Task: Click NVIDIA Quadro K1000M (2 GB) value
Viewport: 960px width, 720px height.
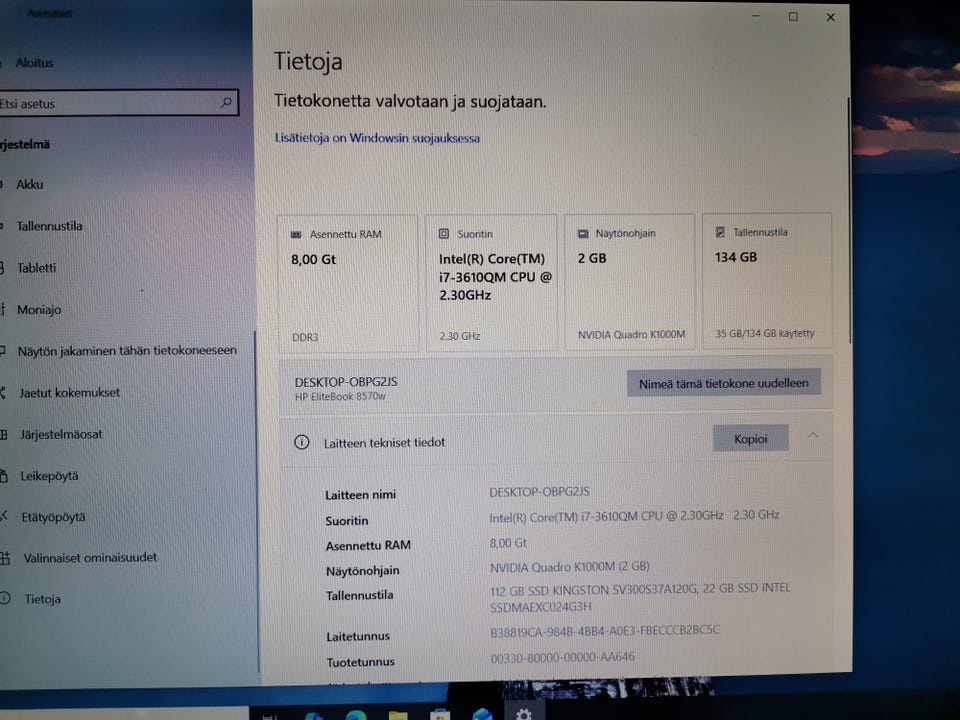Action: (x=570, y=567)
